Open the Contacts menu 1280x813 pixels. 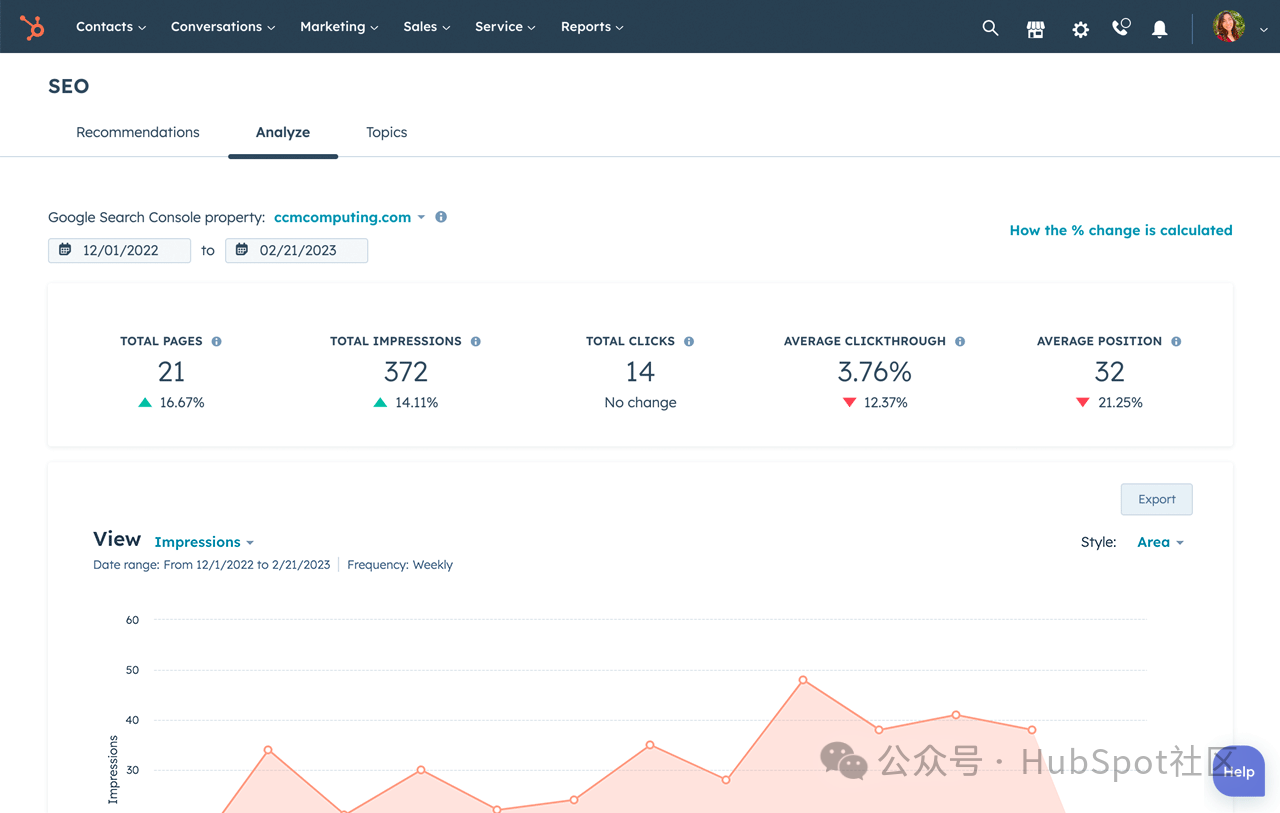[x=111, y=27]
